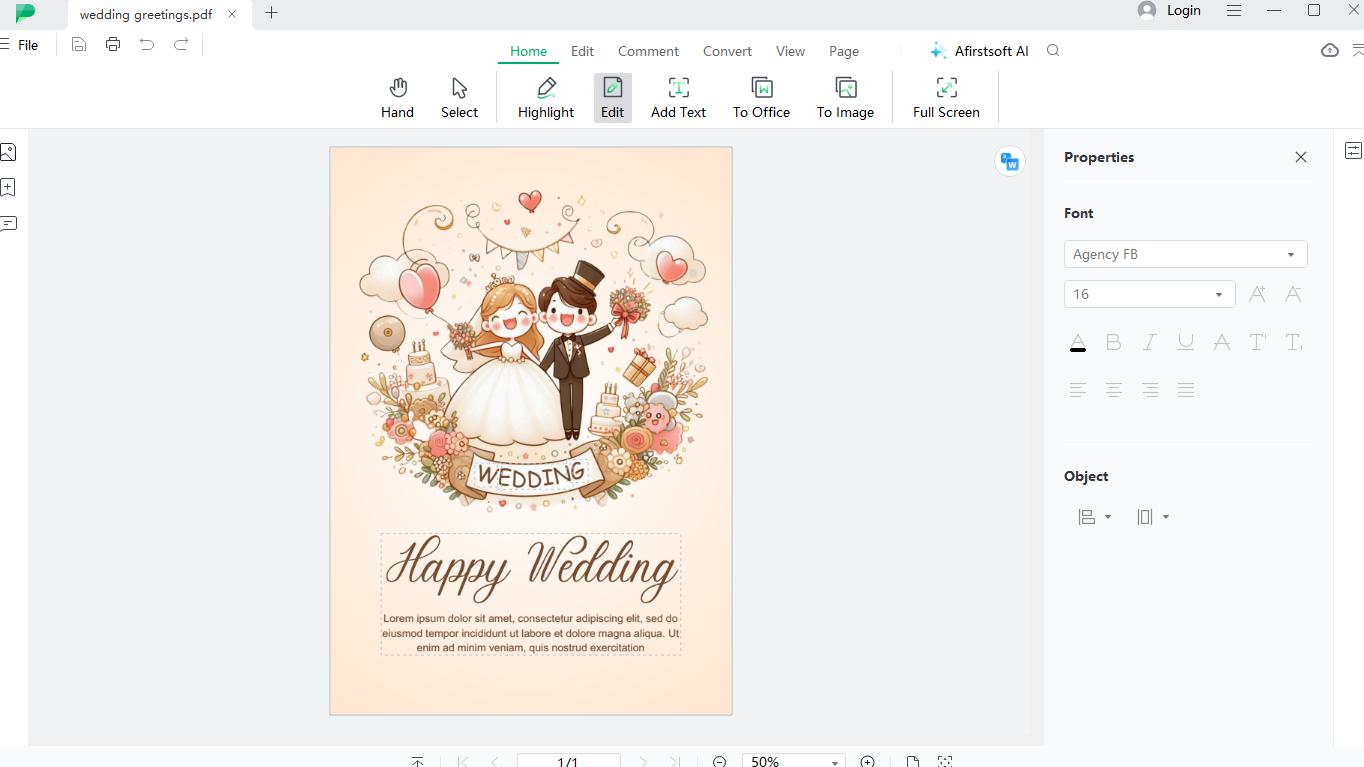Image resolution: width=1364 pixels, height=767 pixels.
Task: Switch to the View tab
Action: coord(790,51)
